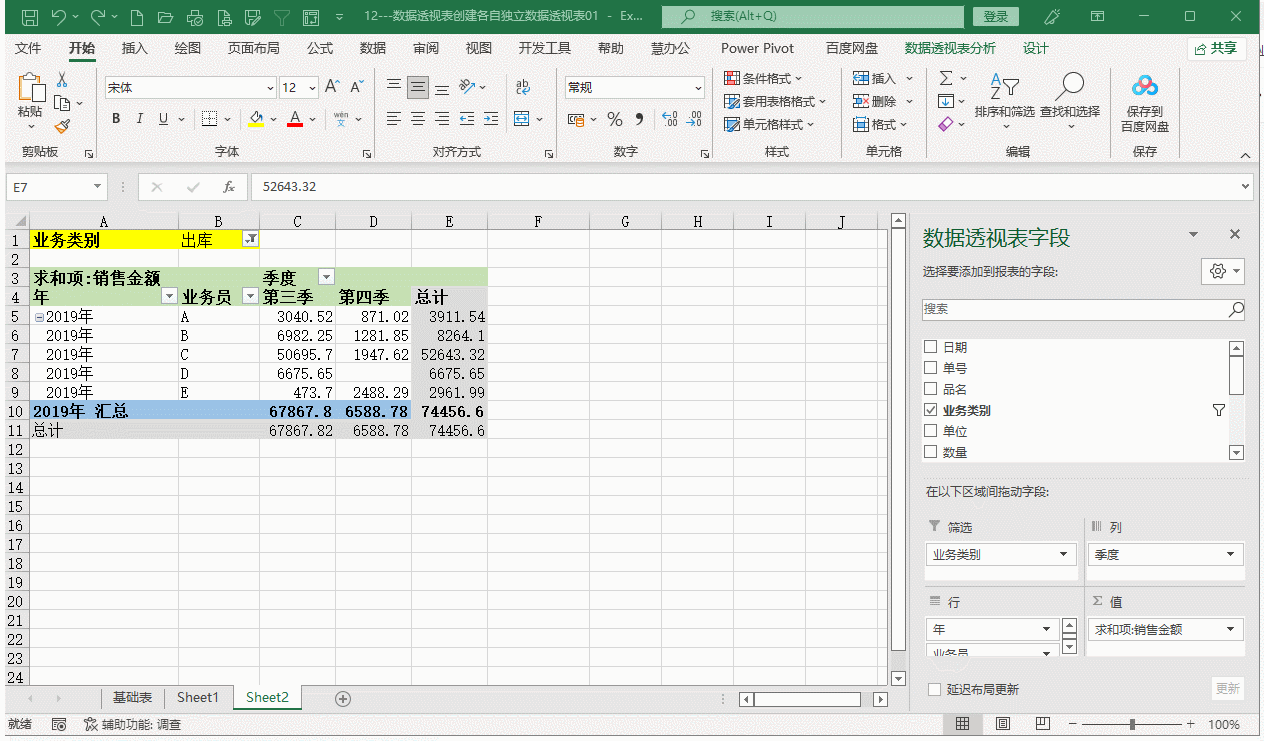Increase font size with larger A icon
1264x741 pixels.
point(333,87)
